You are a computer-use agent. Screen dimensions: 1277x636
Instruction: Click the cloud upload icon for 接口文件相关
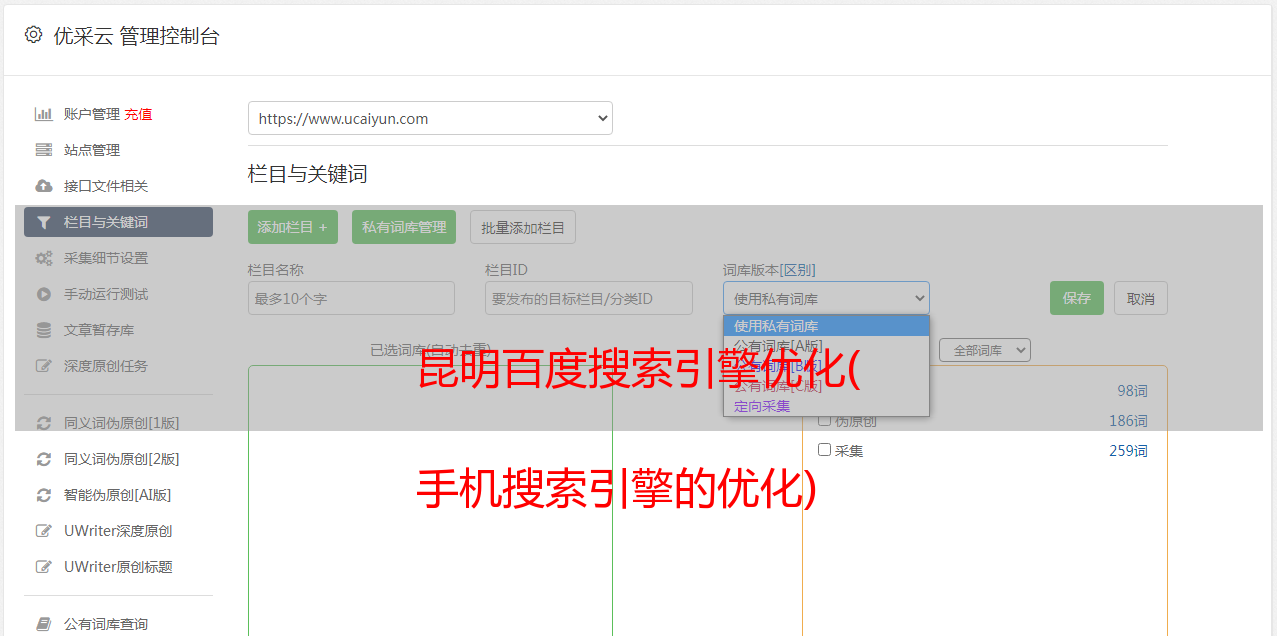[x=43, y=186]
